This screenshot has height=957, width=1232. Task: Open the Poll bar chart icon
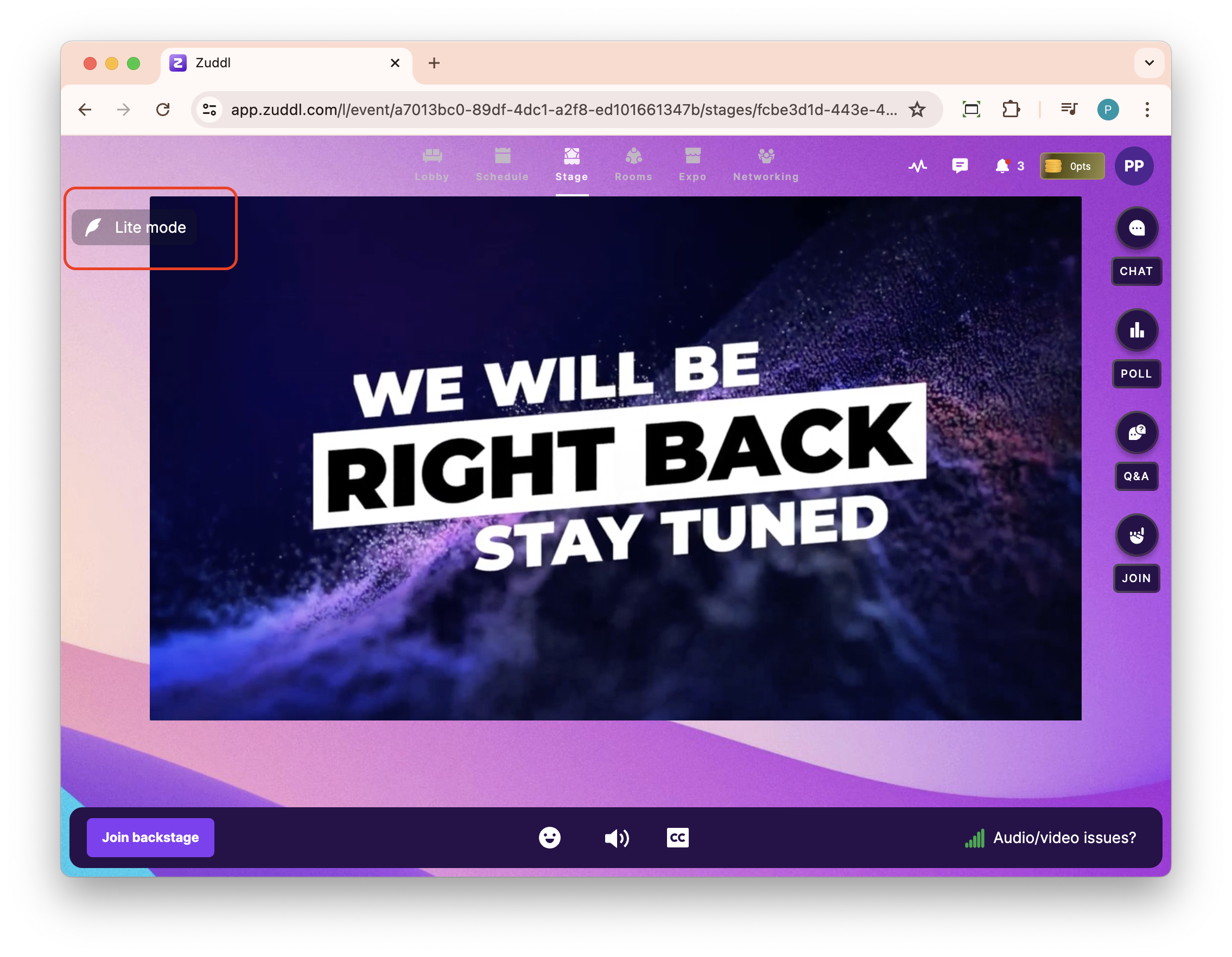coord(1136,330)
